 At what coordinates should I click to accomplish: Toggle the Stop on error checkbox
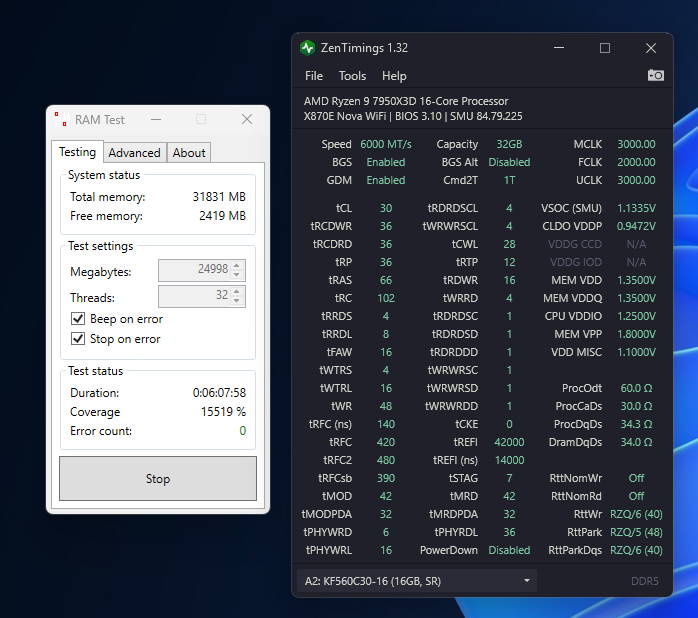pos(78,339)
